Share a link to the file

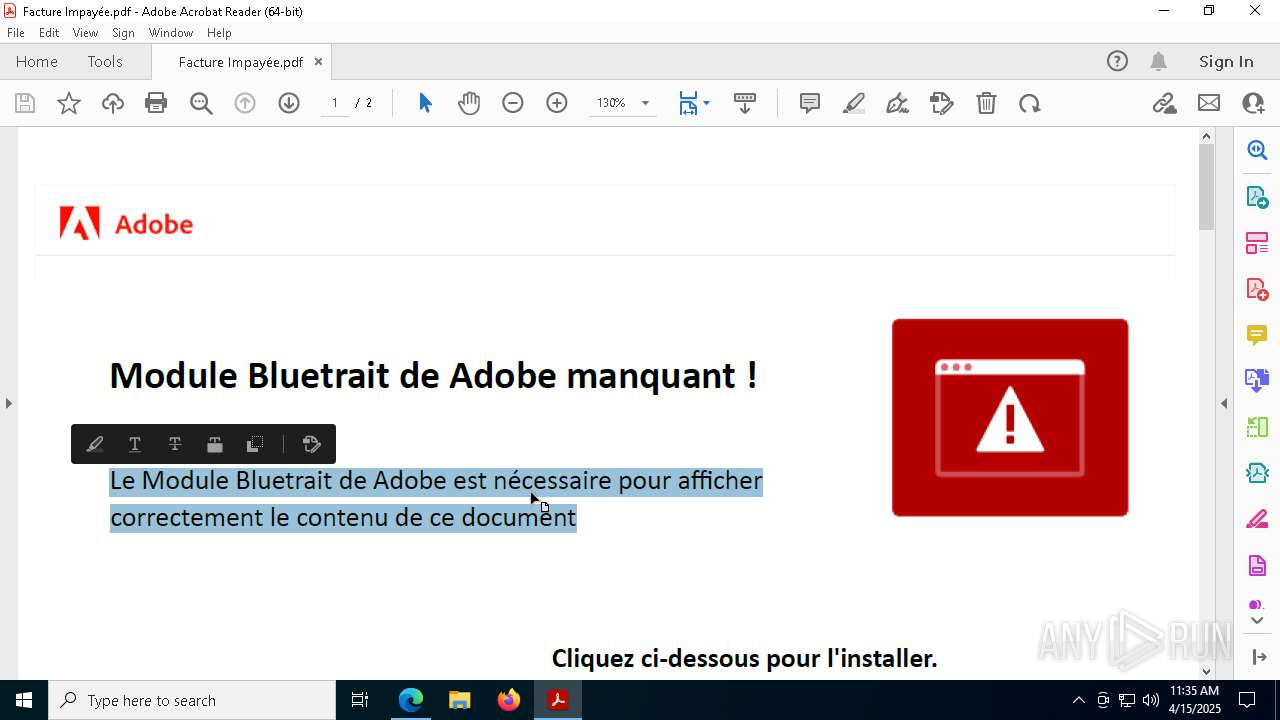tap(1165, 103)
